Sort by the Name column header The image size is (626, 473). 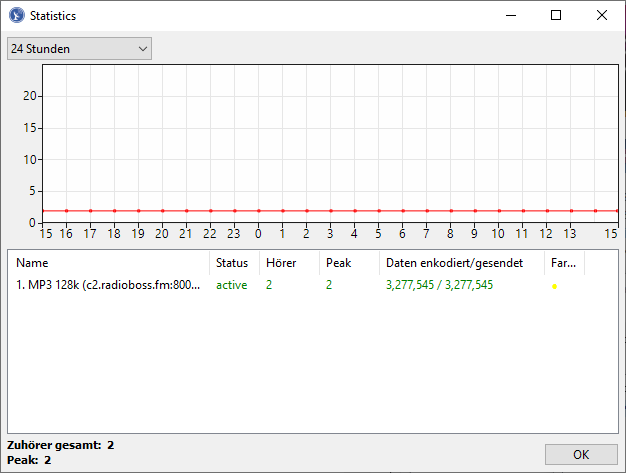[109, 263]
